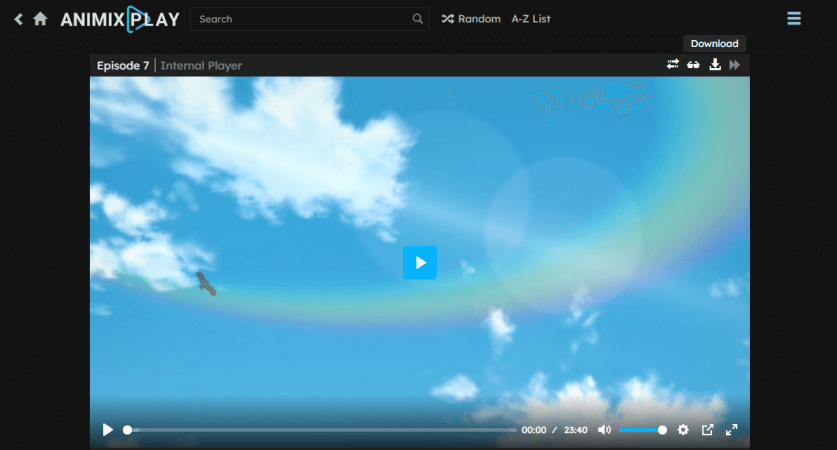Viewport: 837px width, 450px height.
Task: Switch player source with the arrows icon
Action: 673,65
